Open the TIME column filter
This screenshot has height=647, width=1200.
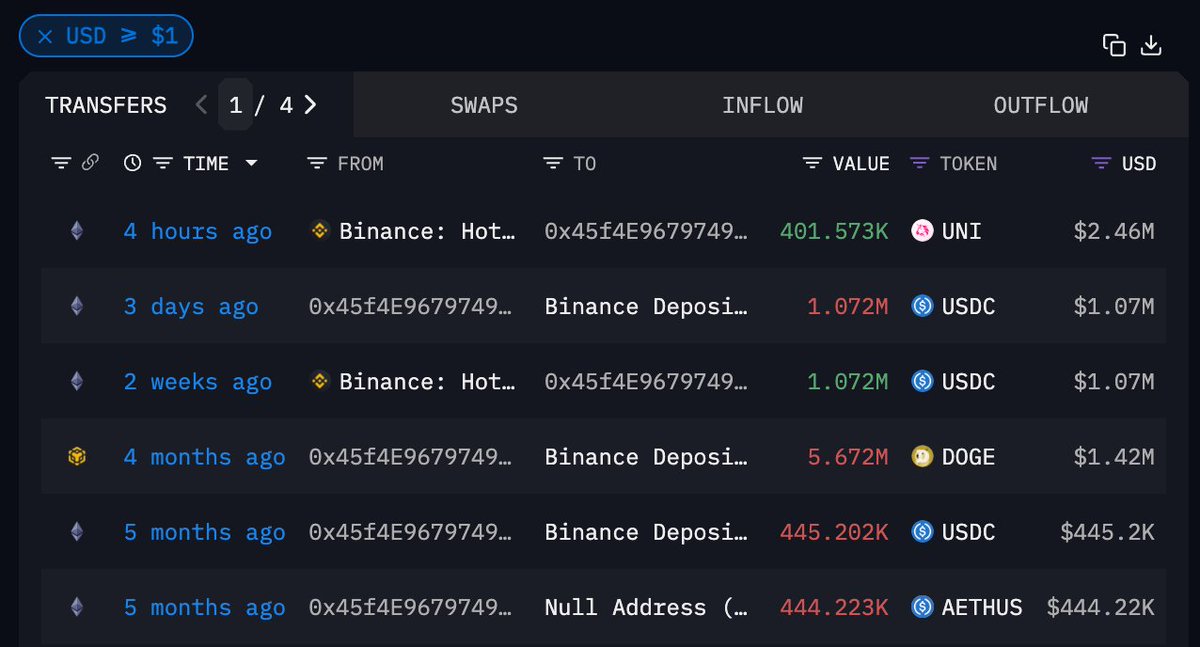tap(163, 163)
